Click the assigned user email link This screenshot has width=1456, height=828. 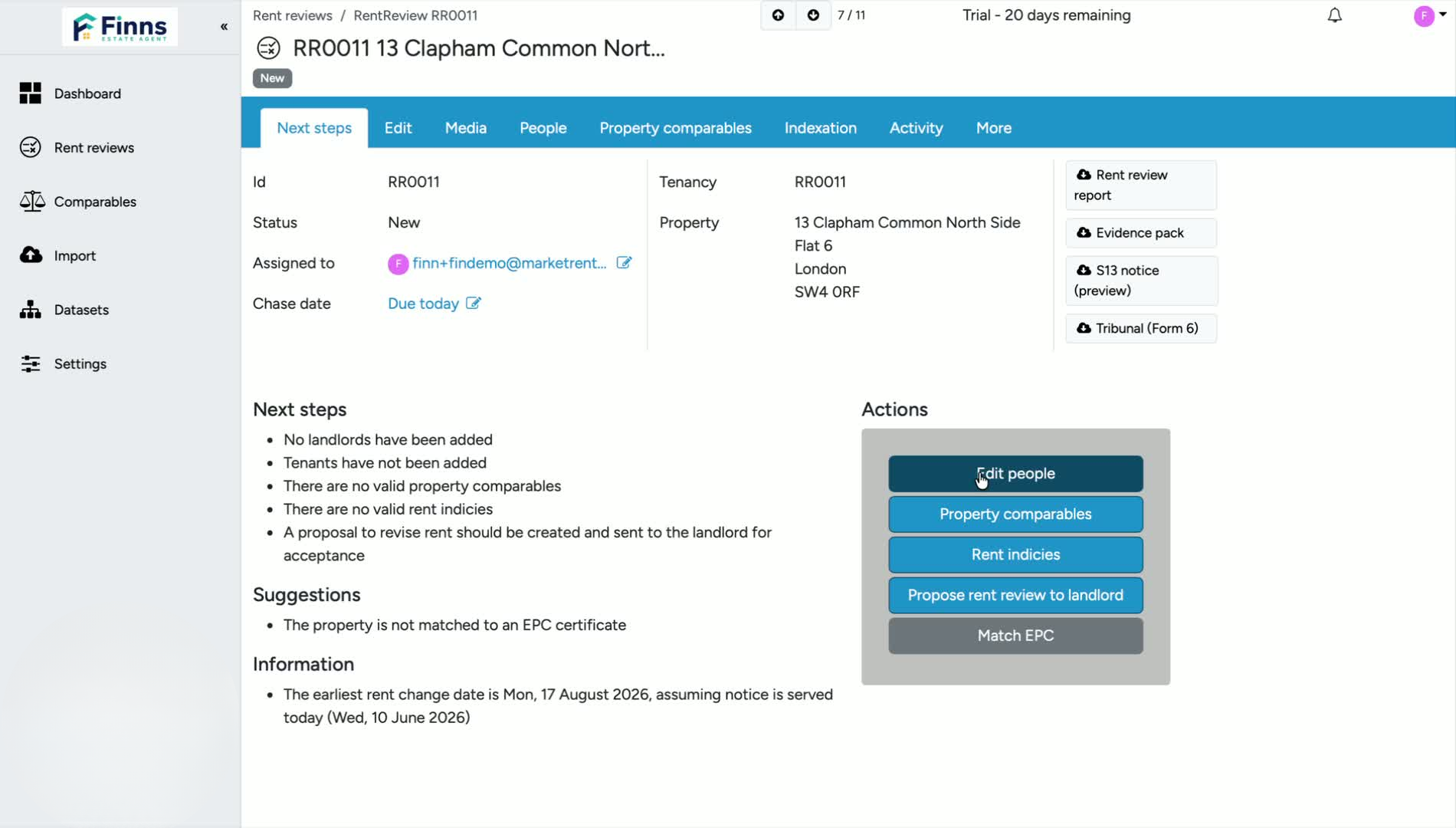point(510,263)
